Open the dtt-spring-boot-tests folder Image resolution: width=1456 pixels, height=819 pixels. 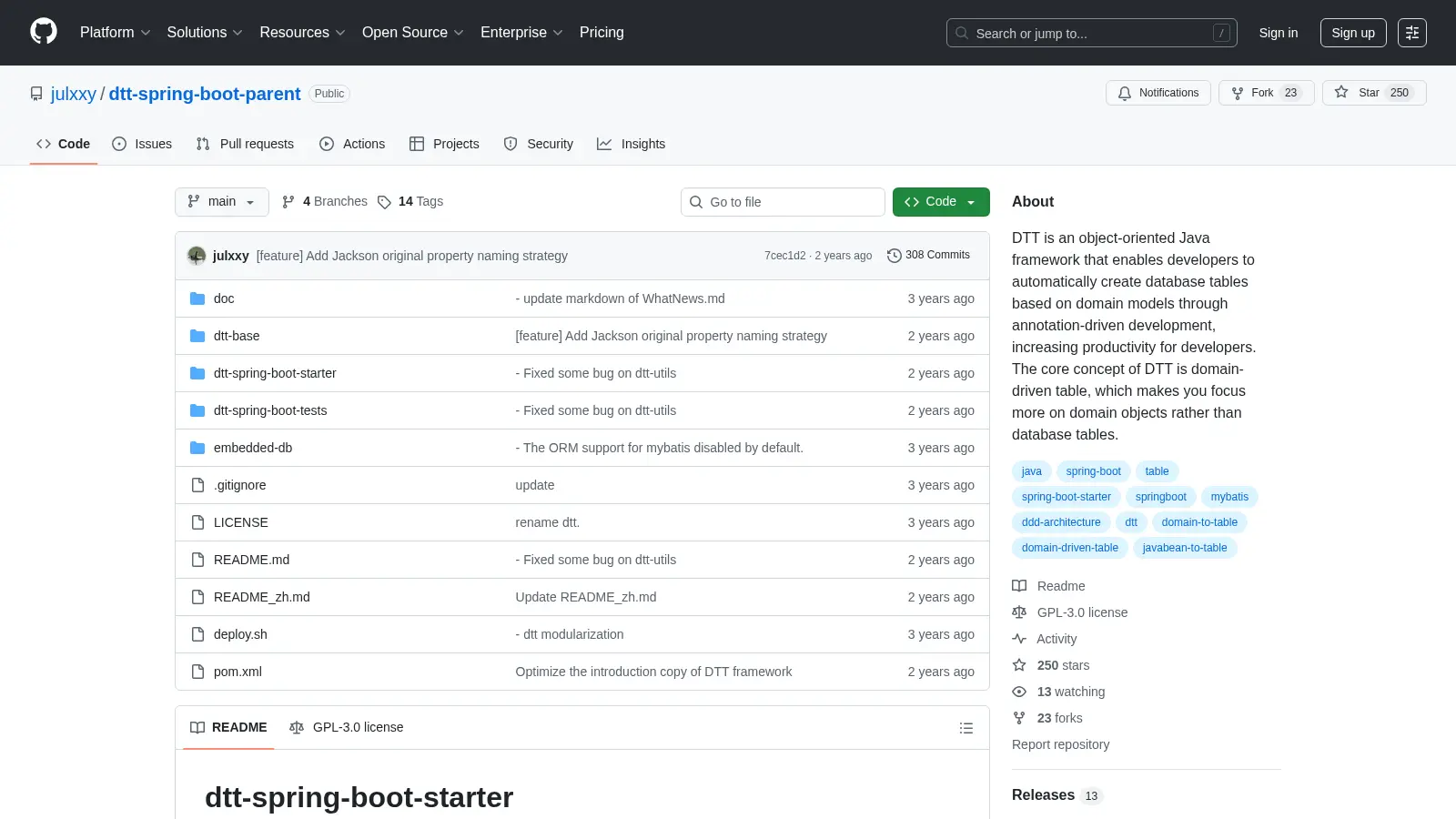click(x=270, y=410)
